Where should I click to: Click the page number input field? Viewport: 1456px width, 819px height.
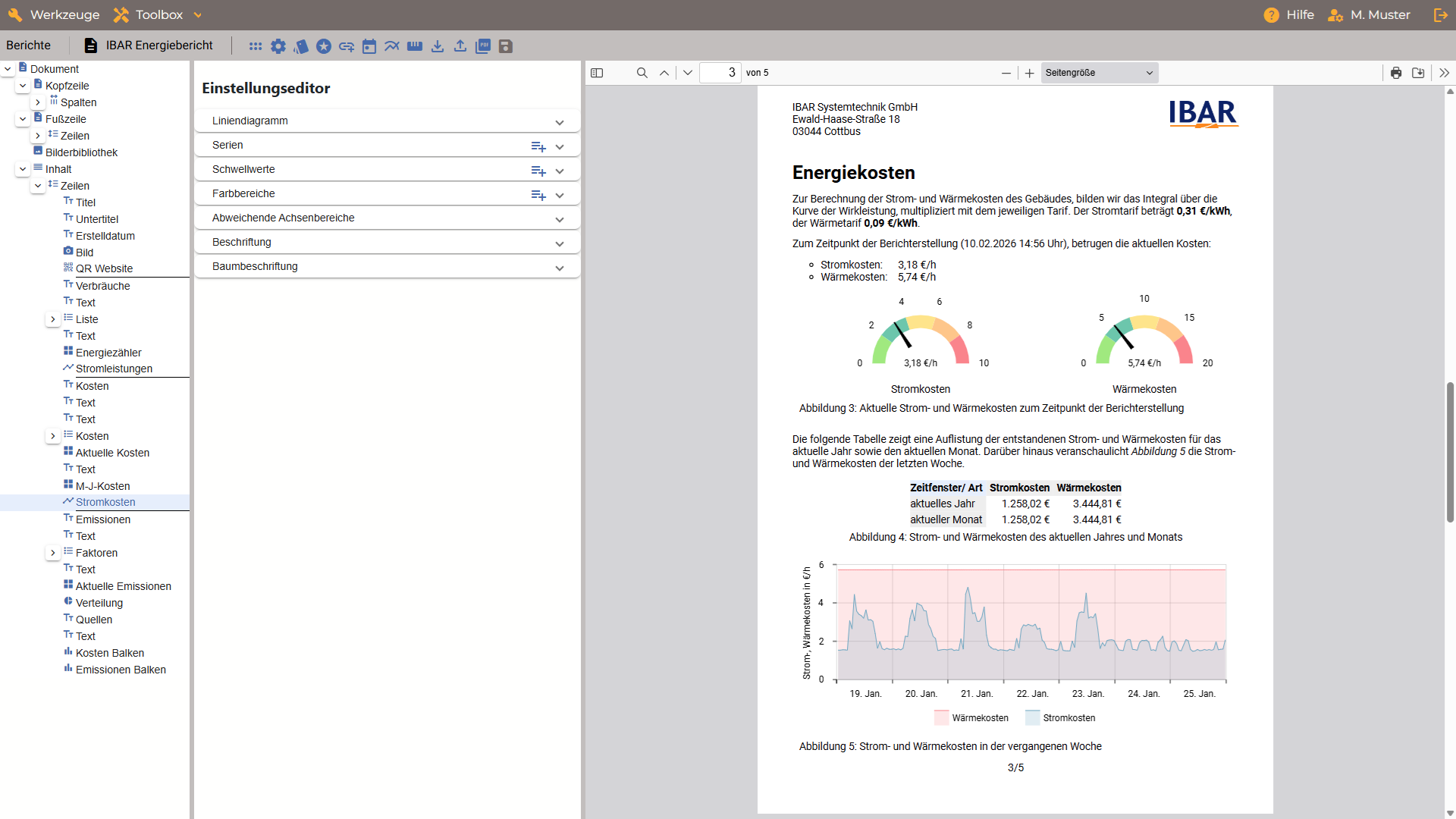720,73
